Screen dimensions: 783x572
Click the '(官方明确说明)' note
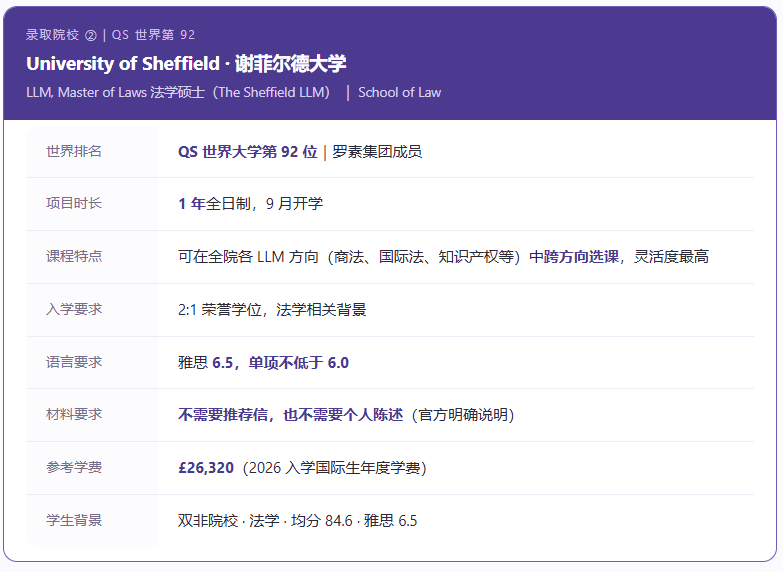click(x=463, y=415)
